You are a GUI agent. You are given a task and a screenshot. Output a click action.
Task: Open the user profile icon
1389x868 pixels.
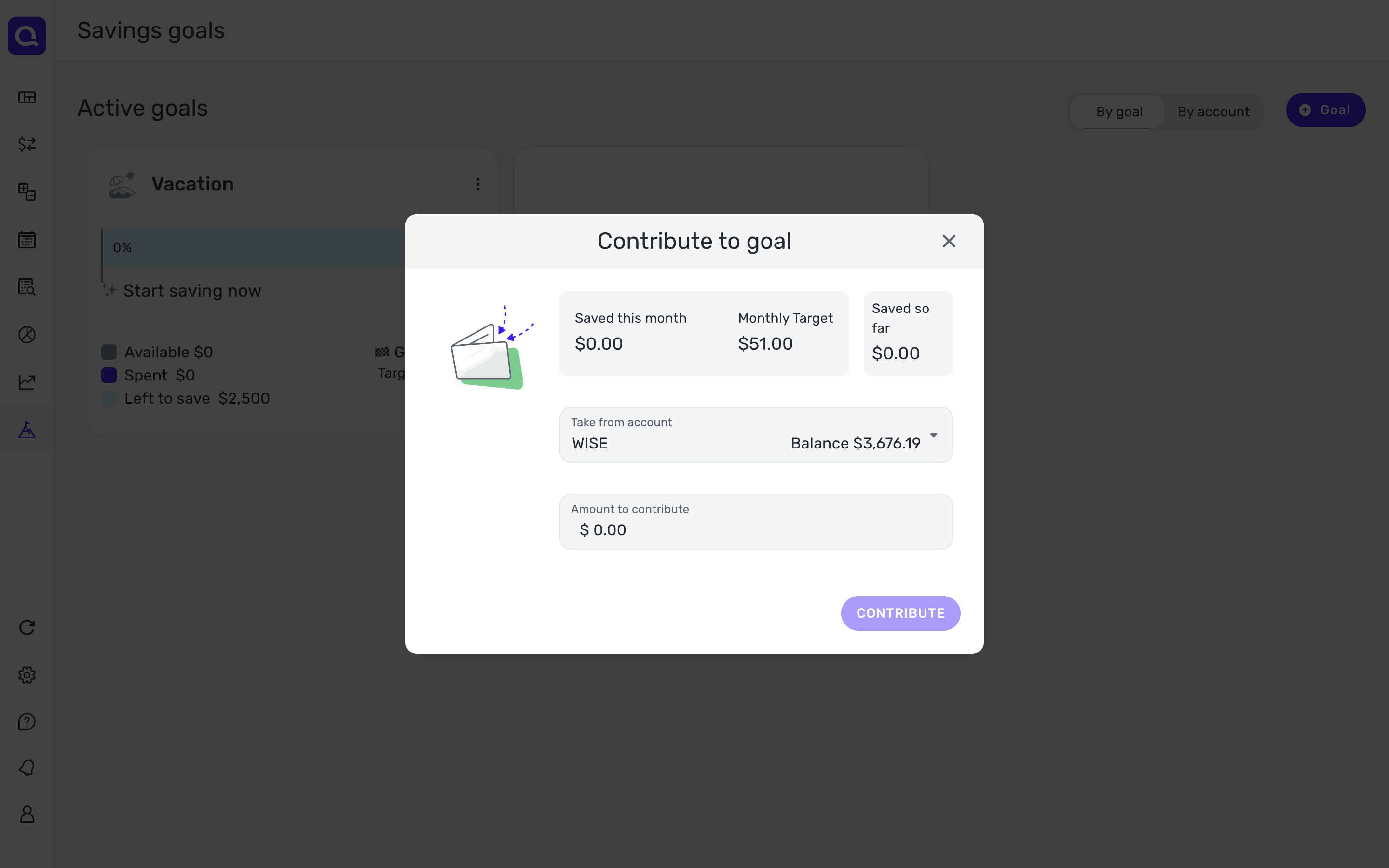click(27, 814)
